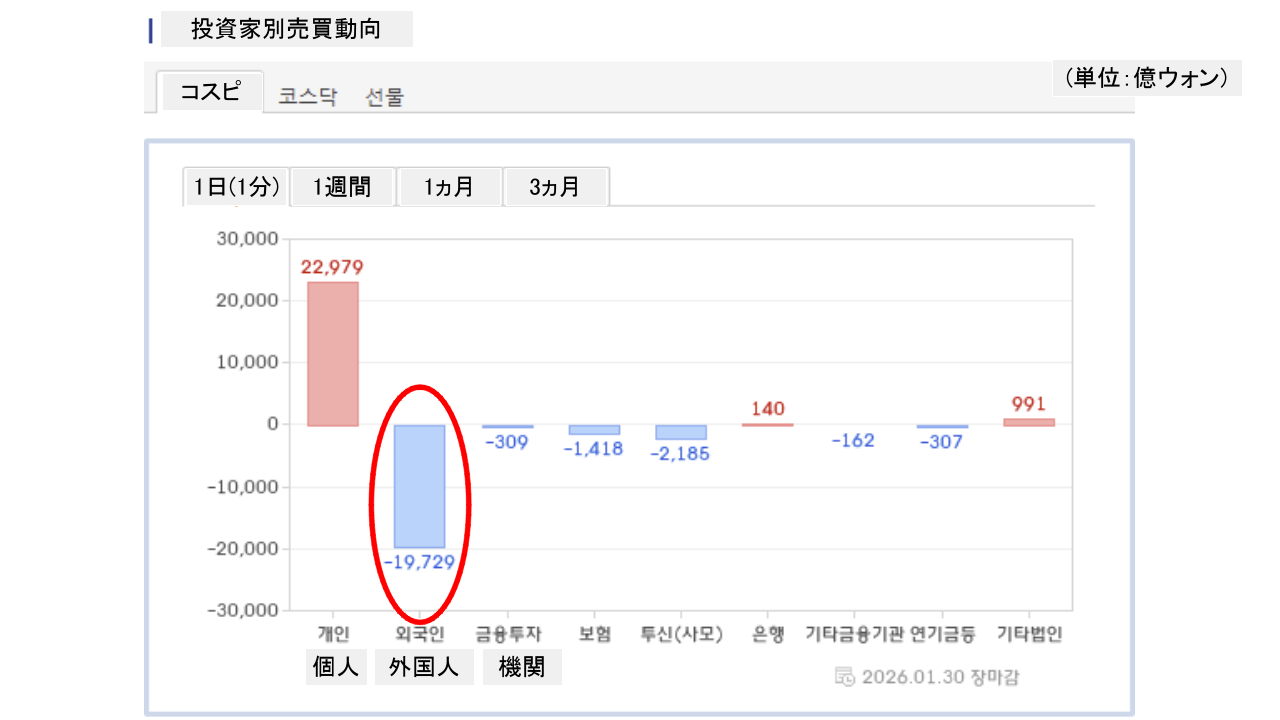
Task: Open the 선물 tab
Action: (384, 97)
